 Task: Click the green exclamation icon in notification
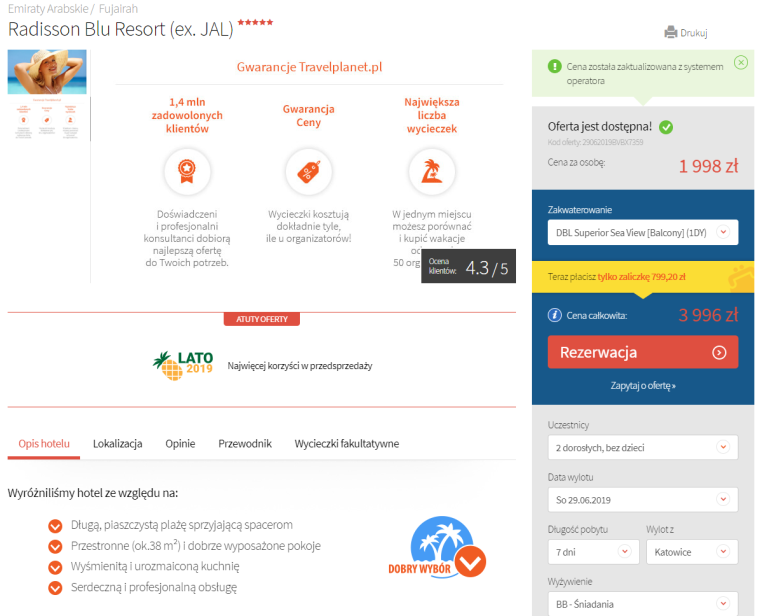pyautogui.click(x=554, y=66)
